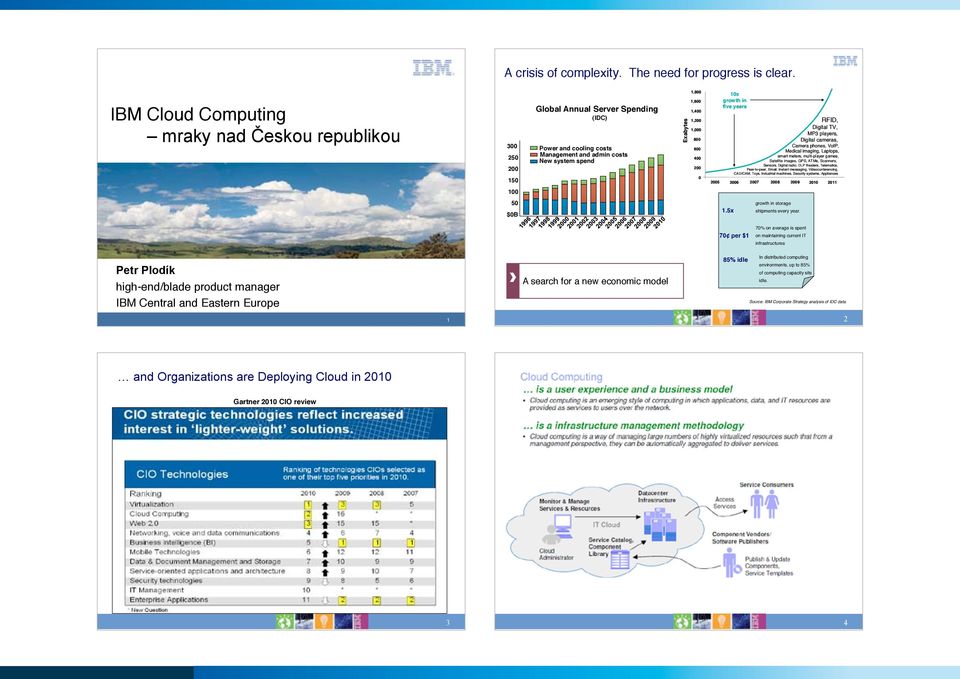Click '… is a user experience and a business model'
Viewport: 960px width, 679px height.
(x=628, y=389)
